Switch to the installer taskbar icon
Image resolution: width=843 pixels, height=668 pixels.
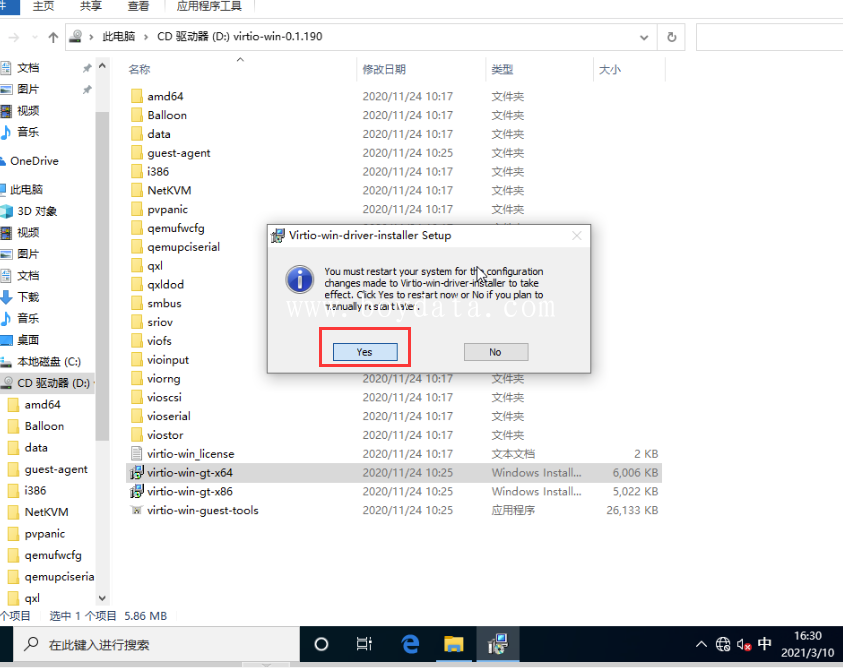click(x=498, y=644)
